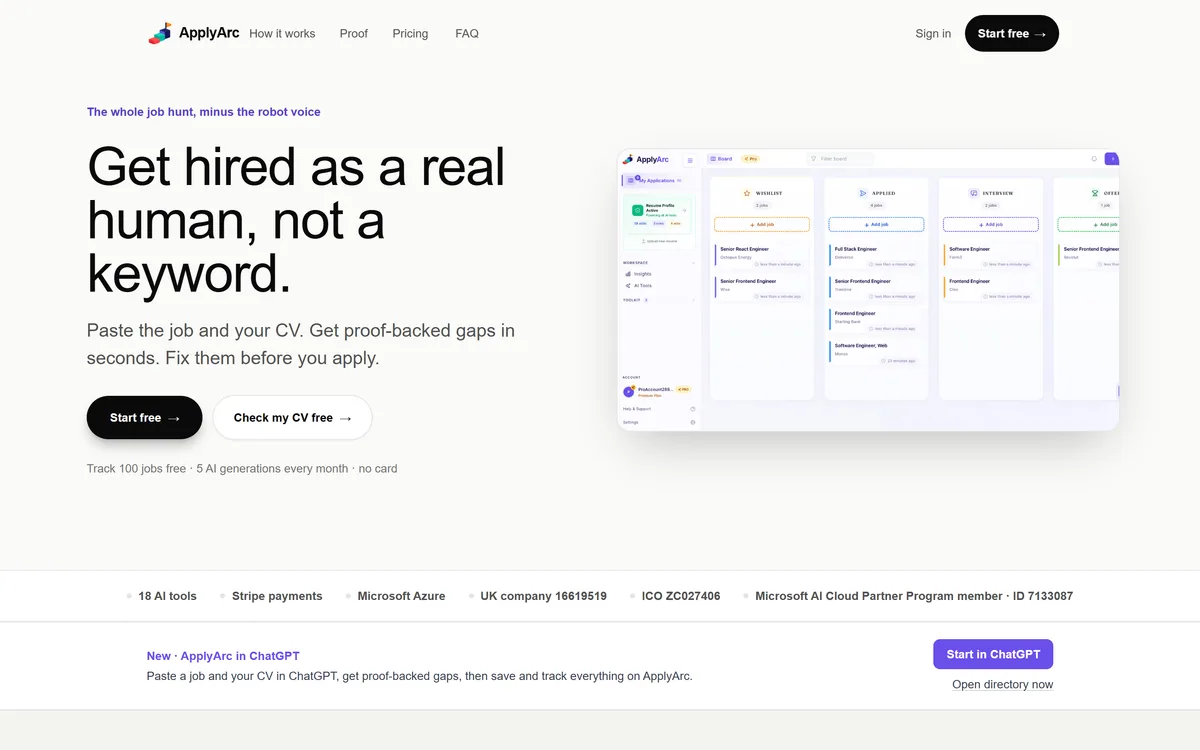
Task: Click the ProAccount avatar in the preview
Action: (x=628, y=391)
